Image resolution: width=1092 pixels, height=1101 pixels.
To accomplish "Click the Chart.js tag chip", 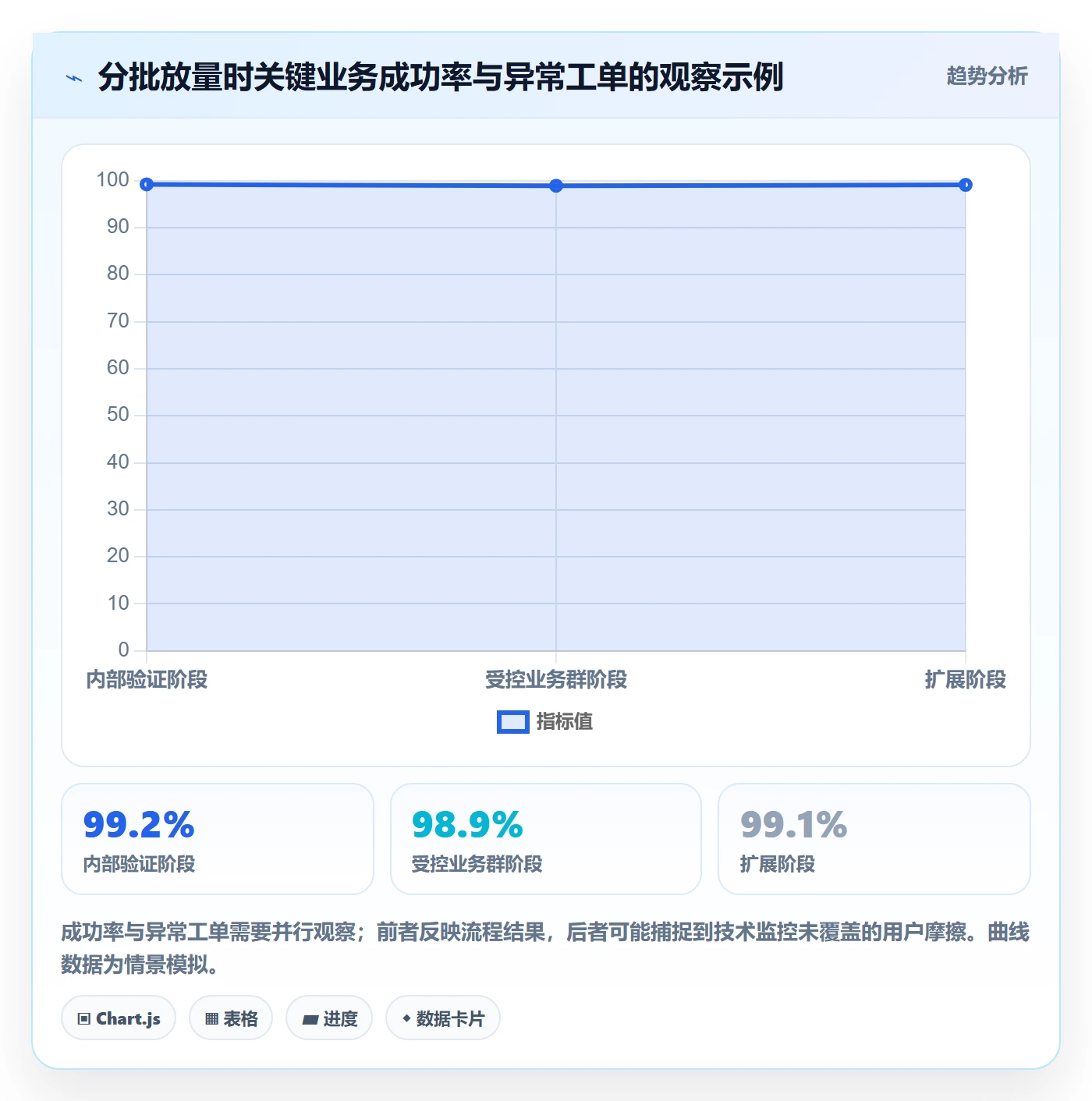I will 119,1018.
